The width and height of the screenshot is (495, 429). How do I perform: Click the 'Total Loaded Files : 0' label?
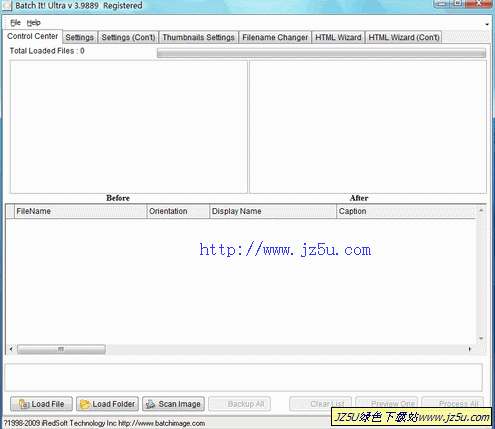pyautogui.click(x=47, y=51)
